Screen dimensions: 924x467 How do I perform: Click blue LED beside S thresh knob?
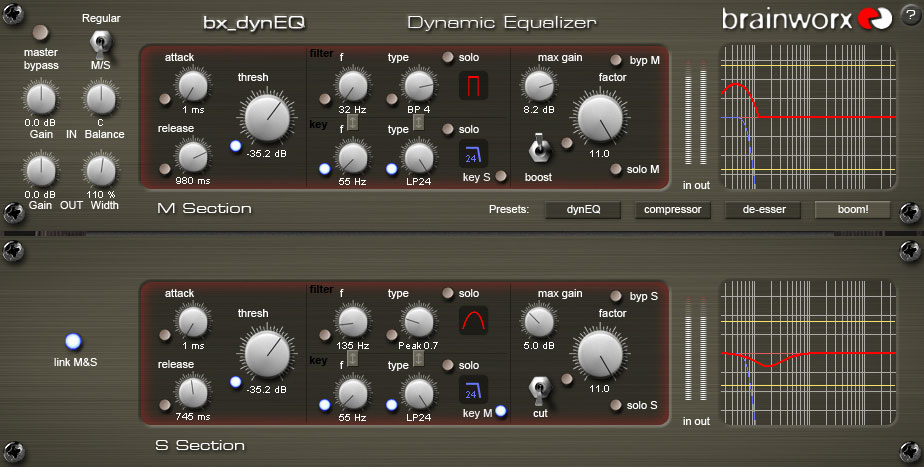point(236,382)
